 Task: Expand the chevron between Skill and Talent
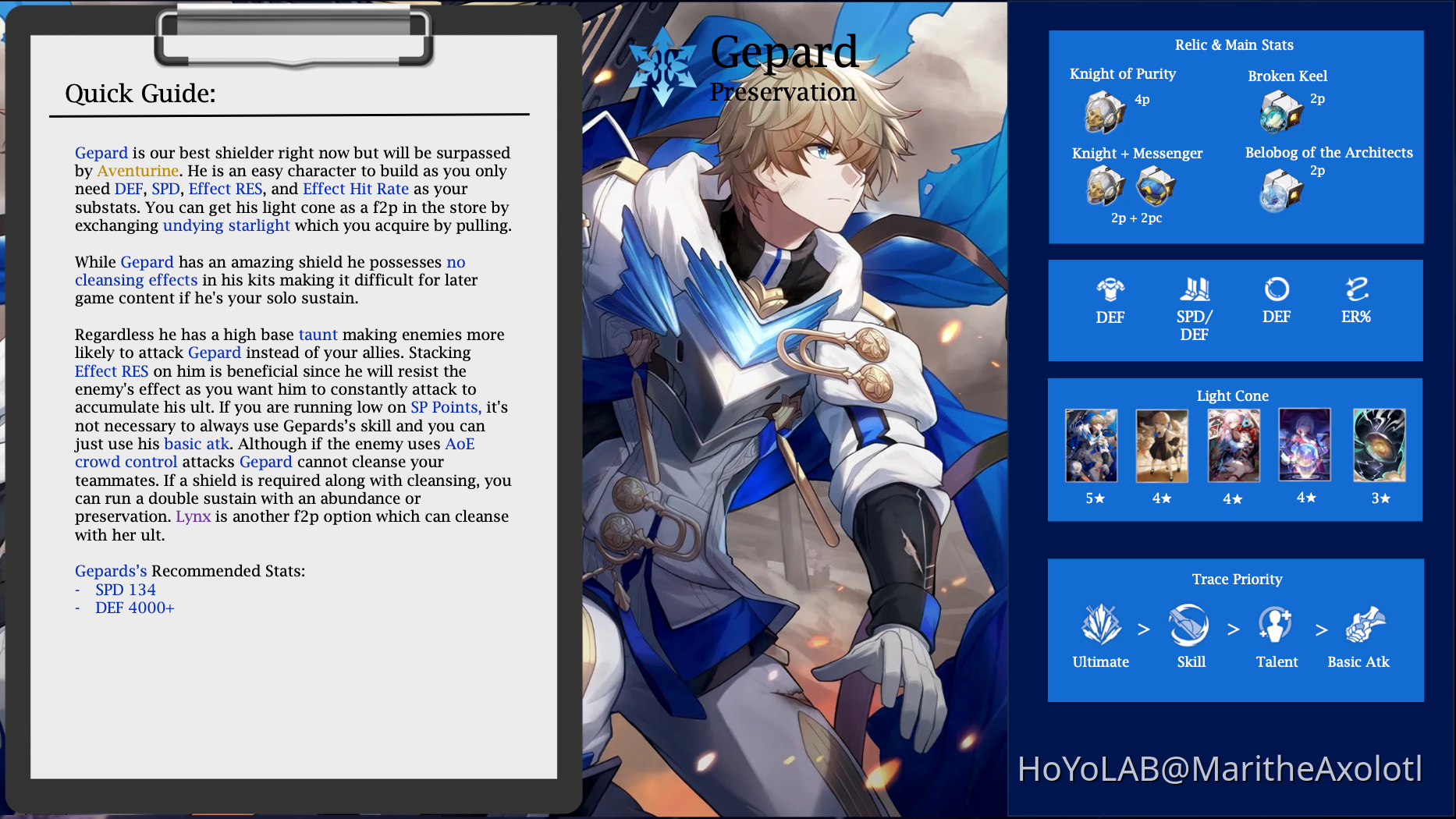point(1233,629)
